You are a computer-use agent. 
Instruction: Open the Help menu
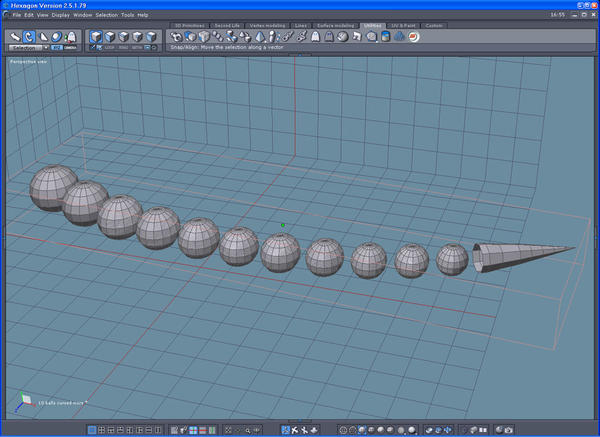(143, 15)
